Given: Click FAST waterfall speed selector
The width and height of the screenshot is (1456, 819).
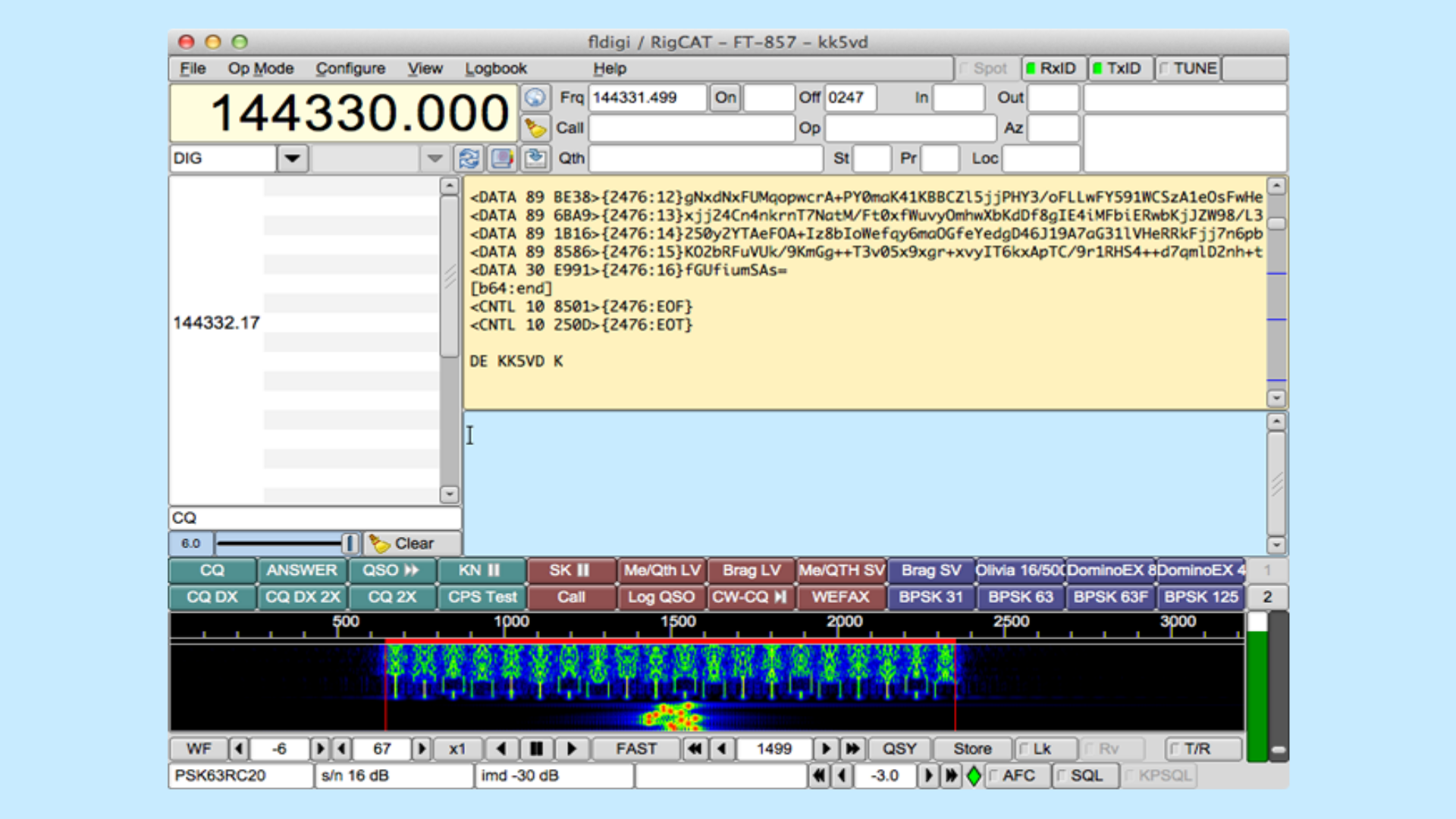Looking at the screenshot, I should pos(636,749).
